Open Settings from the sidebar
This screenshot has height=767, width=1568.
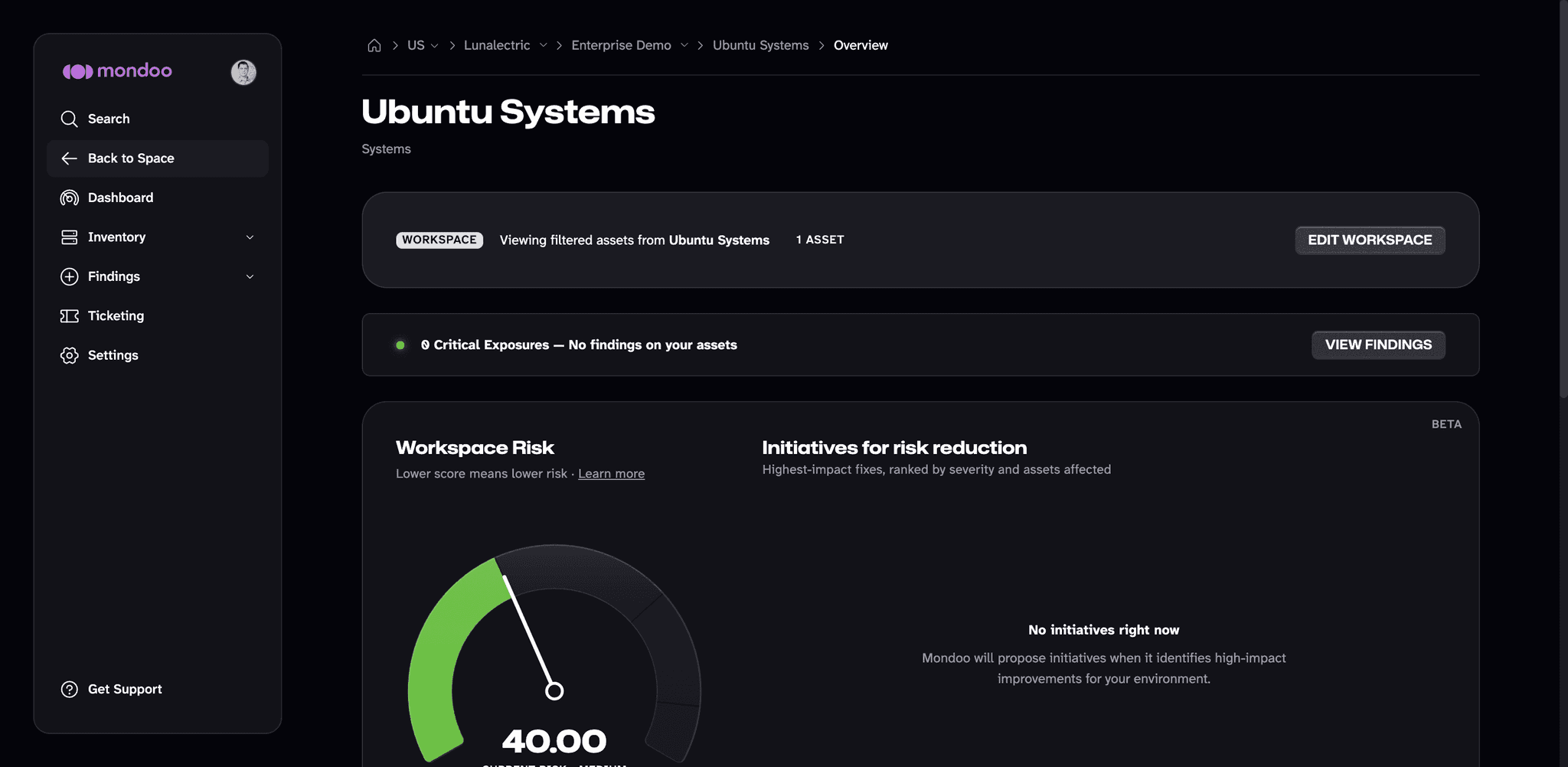click(x=157, y=355)
